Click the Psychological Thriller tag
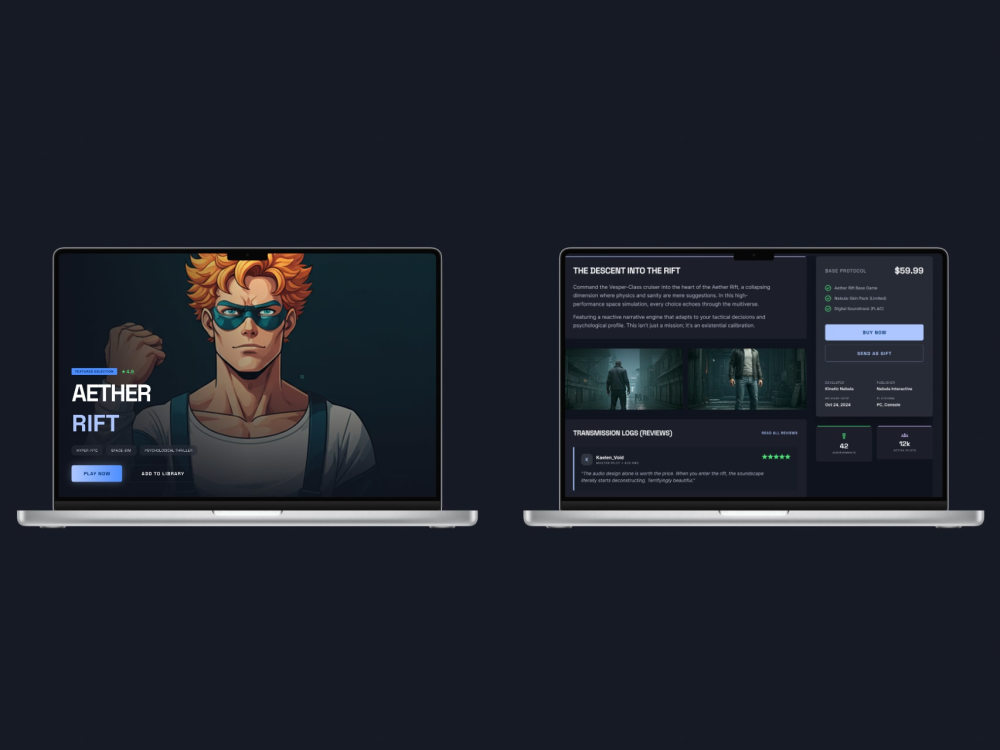The height and width of the screenshot is (750, 1000). click(168, 450)
